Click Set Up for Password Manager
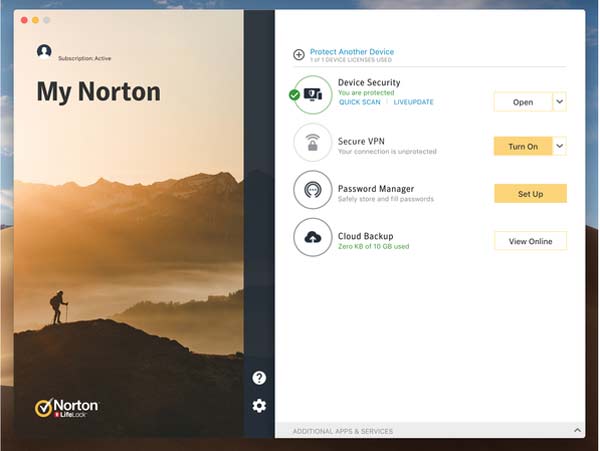Image resolution: width=600 pixels, height=451 pixels. (x=530, y=194)
